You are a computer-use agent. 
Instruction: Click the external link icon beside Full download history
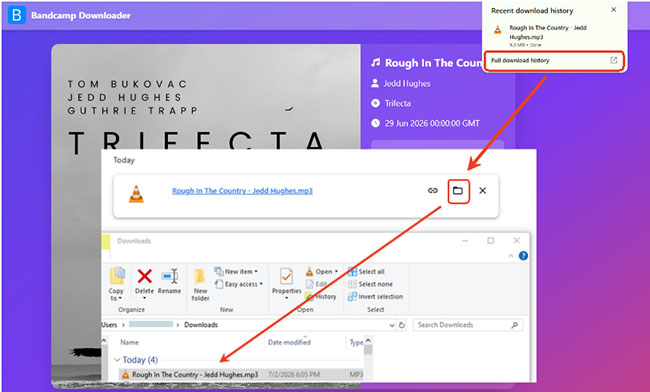pyautogui.click(x=614, y=60)
